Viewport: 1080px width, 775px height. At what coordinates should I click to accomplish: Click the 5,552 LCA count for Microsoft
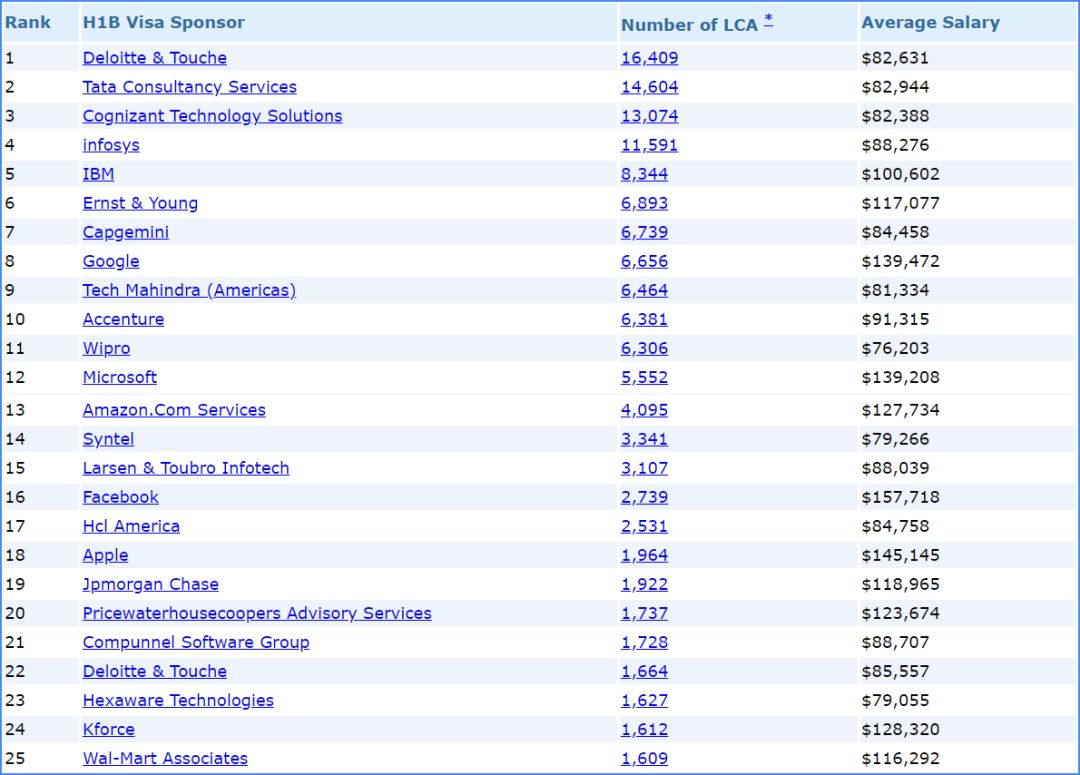pyautogui.click(x=645, y=378)
